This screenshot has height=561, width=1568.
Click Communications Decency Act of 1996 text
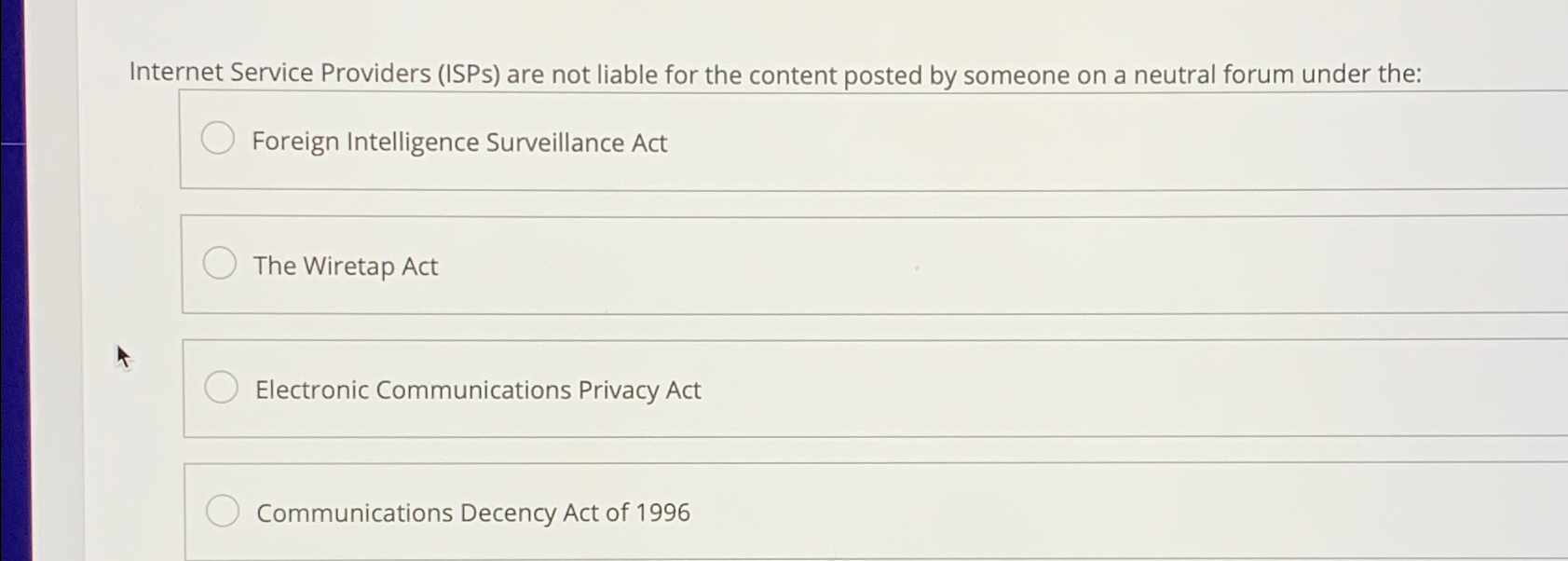pos(472,513)
